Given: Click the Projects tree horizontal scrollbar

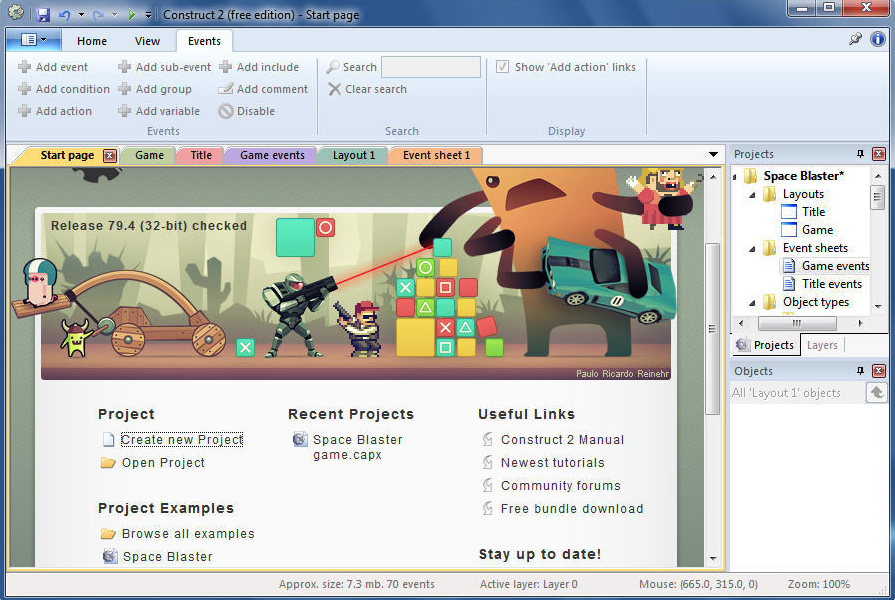Looking at the screenshot, I should (x=797, y=323).
